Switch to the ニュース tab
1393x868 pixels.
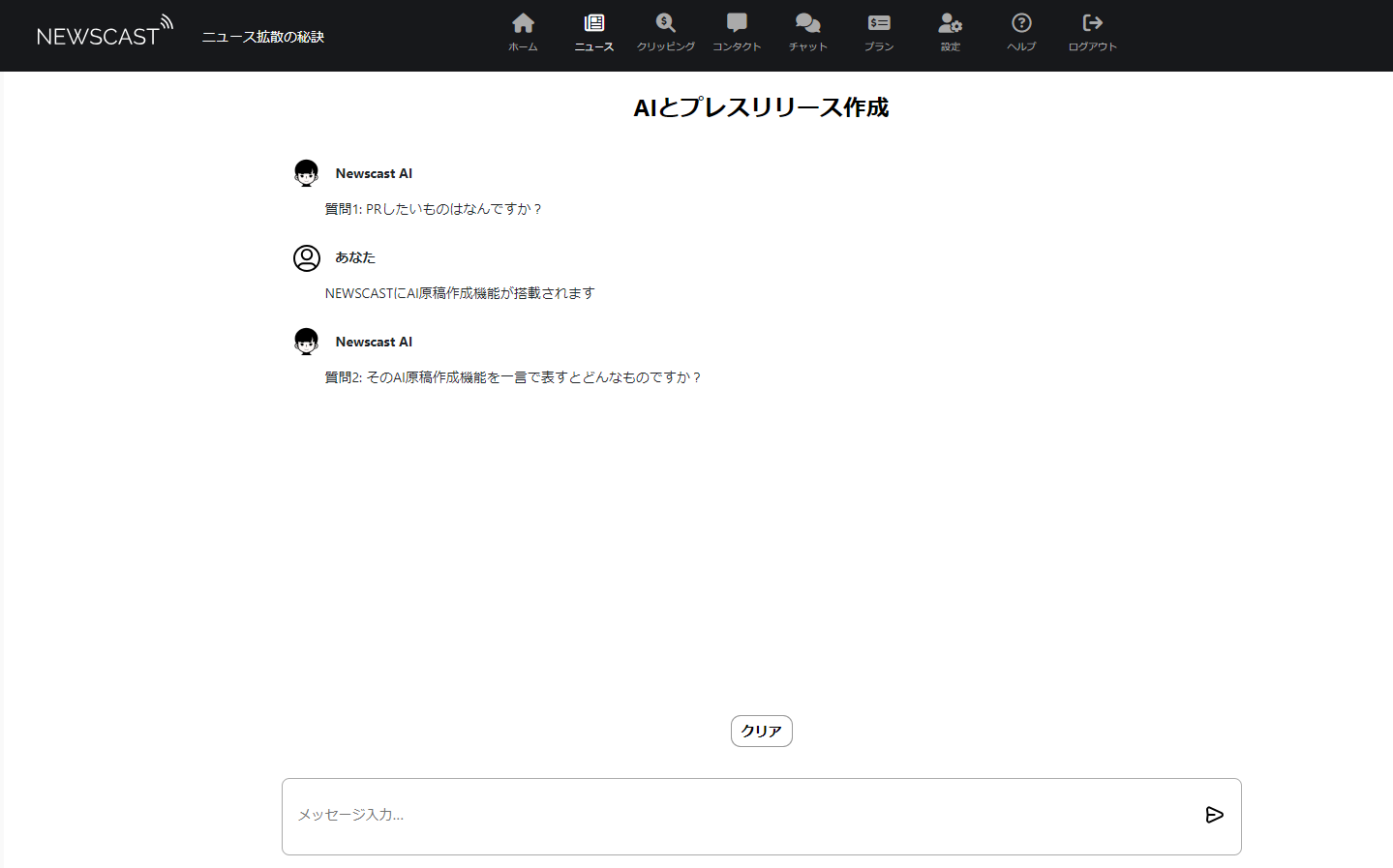tap(593, 23)
